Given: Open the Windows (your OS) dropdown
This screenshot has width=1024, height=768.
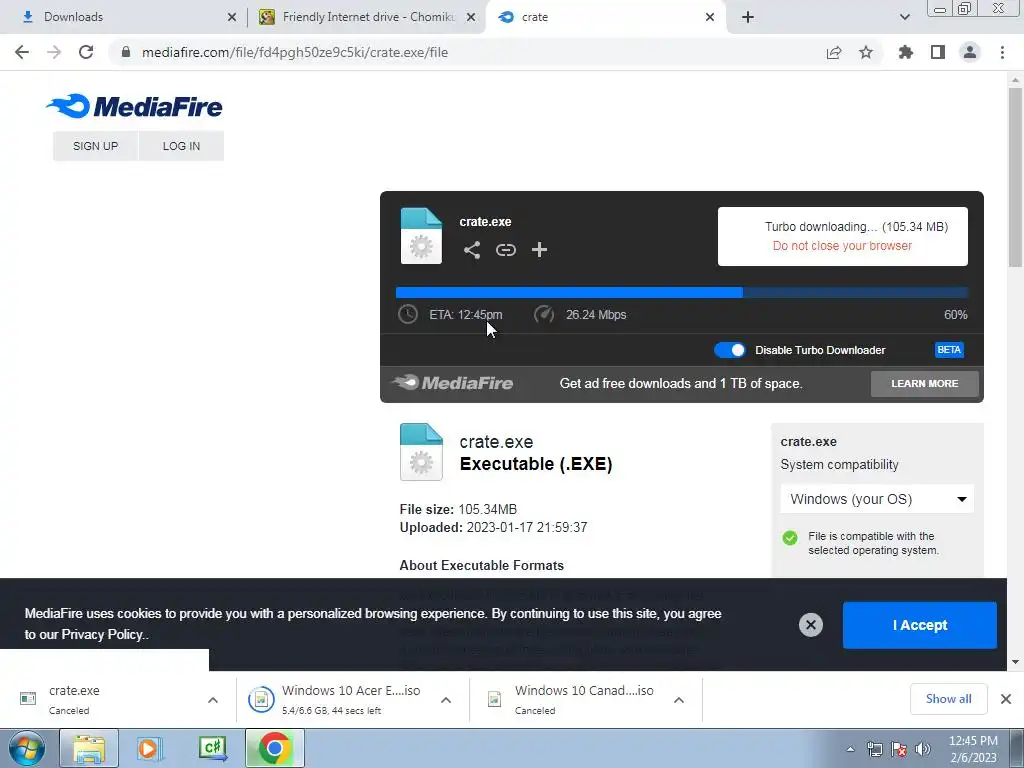Looking at the screenshot, I should [x=877, y=499].
